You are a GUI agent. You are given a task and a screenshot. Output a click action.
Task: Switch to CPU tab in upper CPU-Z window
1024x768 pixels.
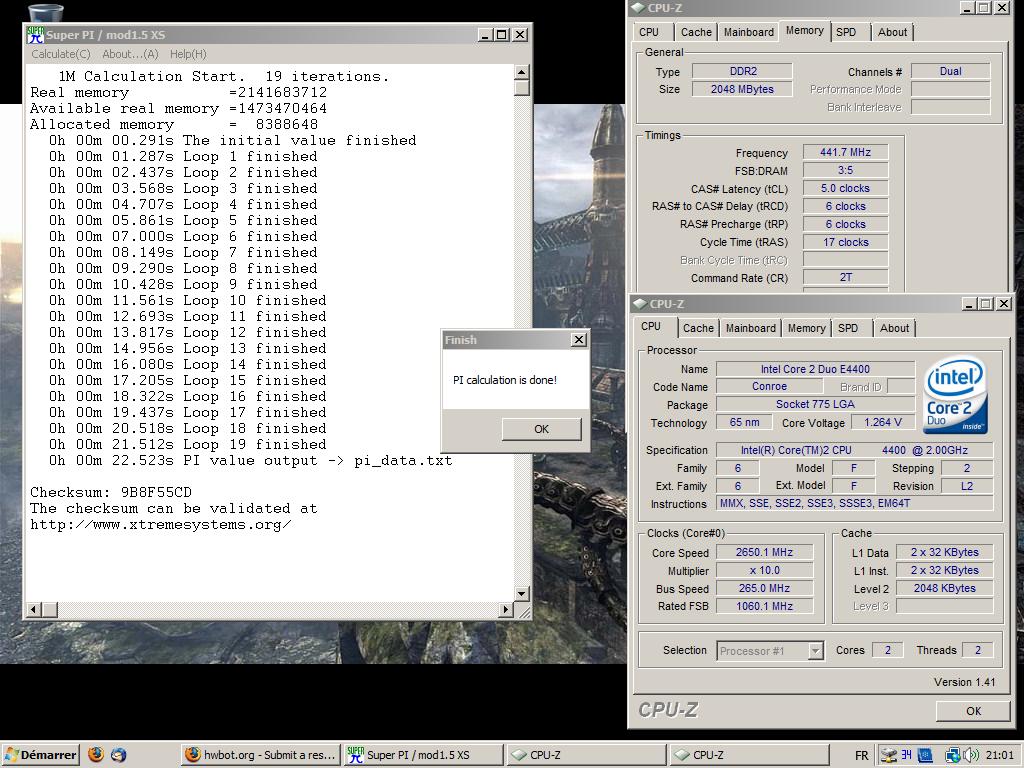(648, 32)
